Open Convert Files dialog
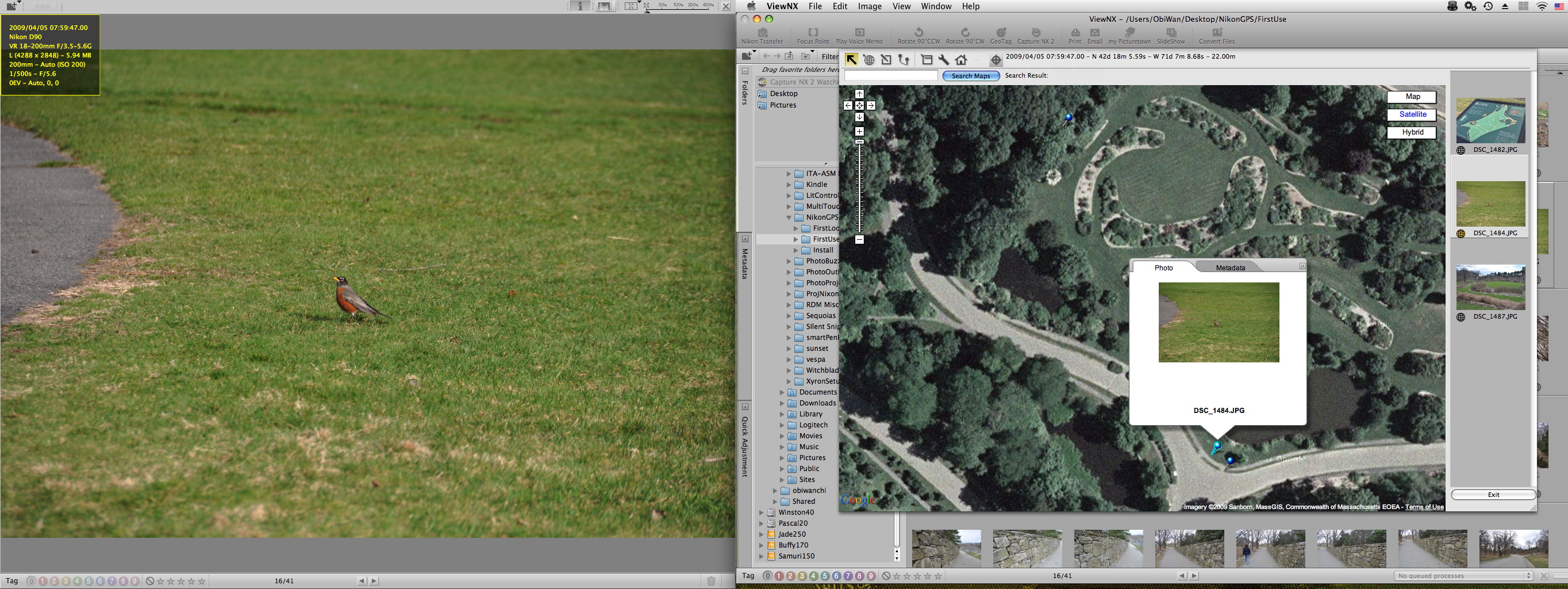The width and height of the screenshot is (1568, 589). (1217, 36)
